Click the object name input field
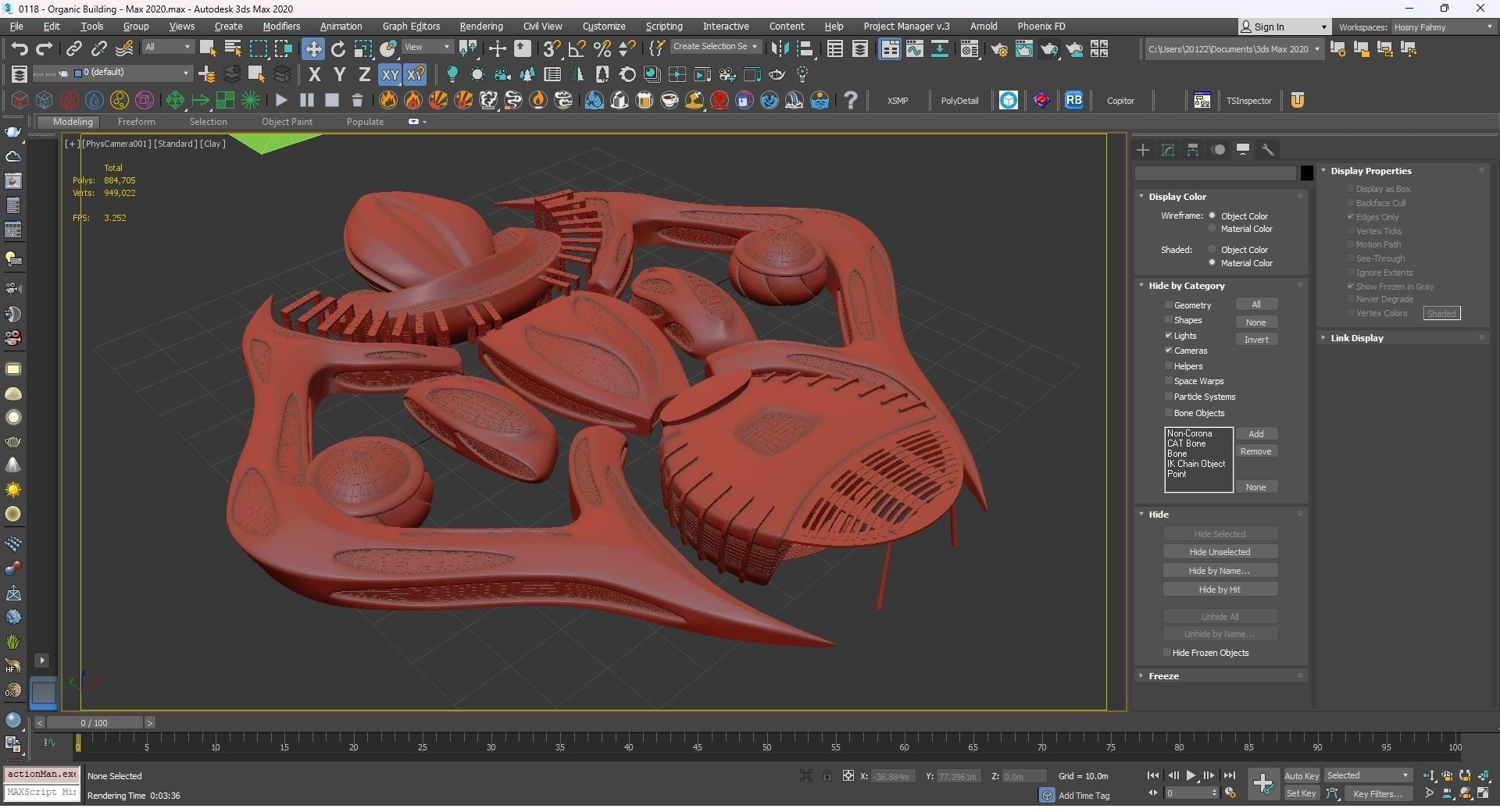The image size is (1500, 812). pos(1216,173)
